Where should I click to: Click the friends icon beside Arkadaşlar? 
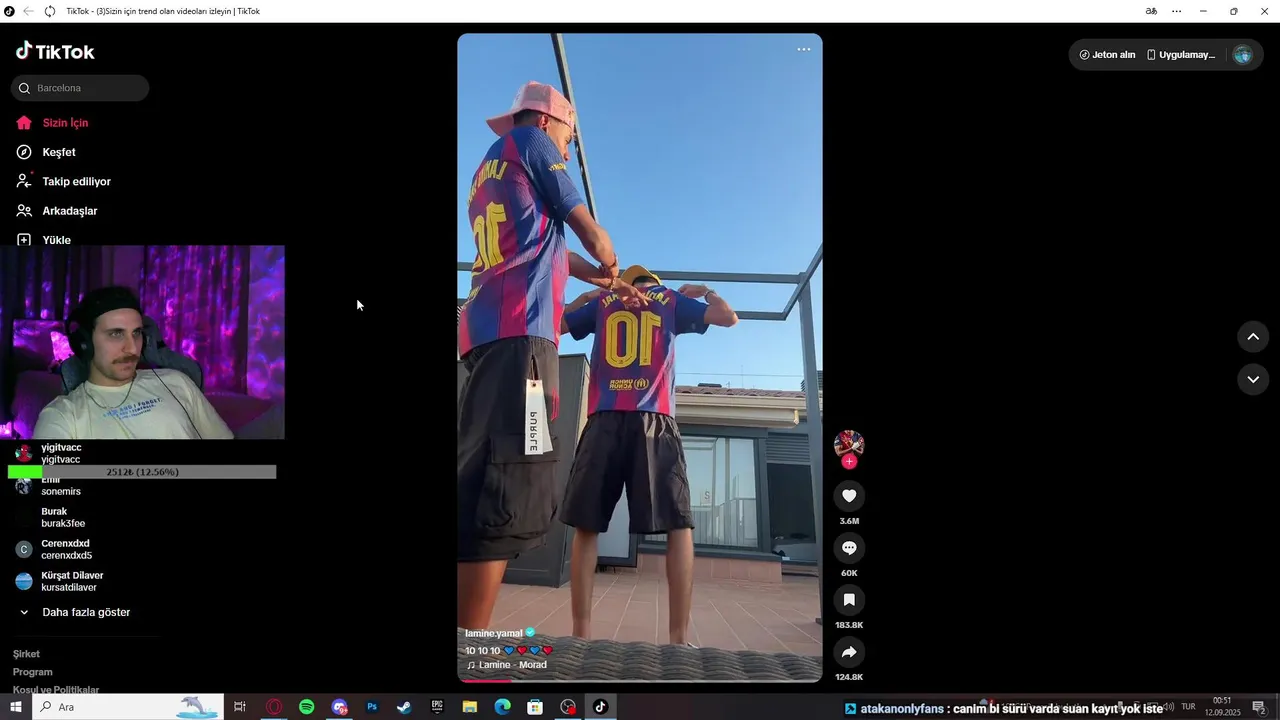coord(24,211)
